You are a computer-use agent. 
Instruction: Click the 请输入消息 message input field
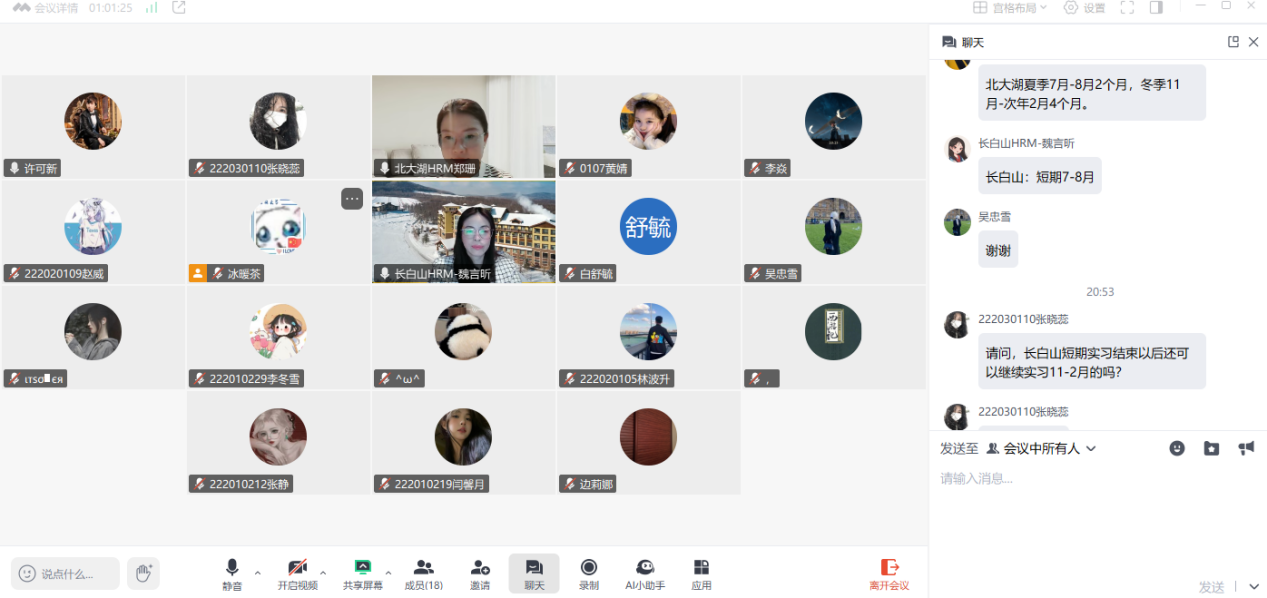click(x=1097, y=478)
